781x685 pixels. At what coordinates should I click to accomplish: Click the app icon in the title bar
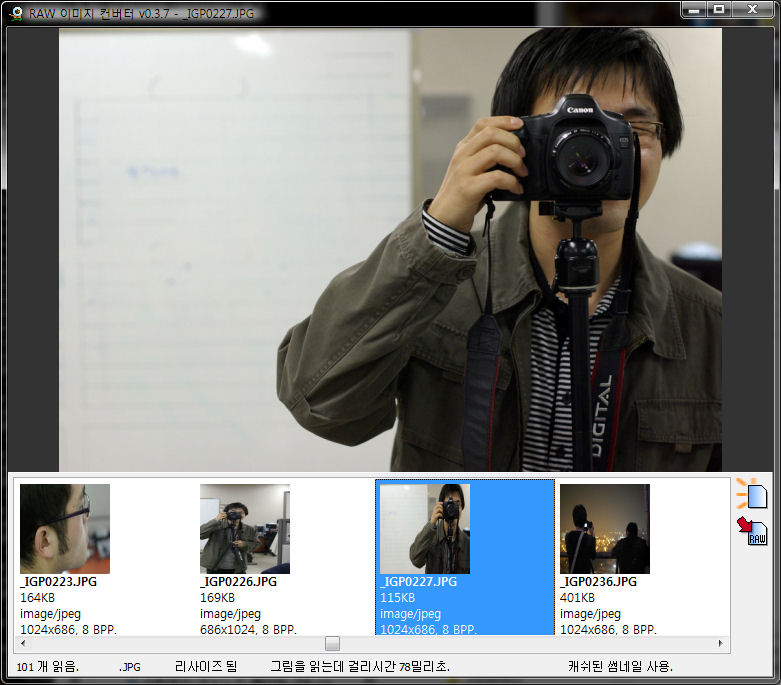click(x=16, y=13)
